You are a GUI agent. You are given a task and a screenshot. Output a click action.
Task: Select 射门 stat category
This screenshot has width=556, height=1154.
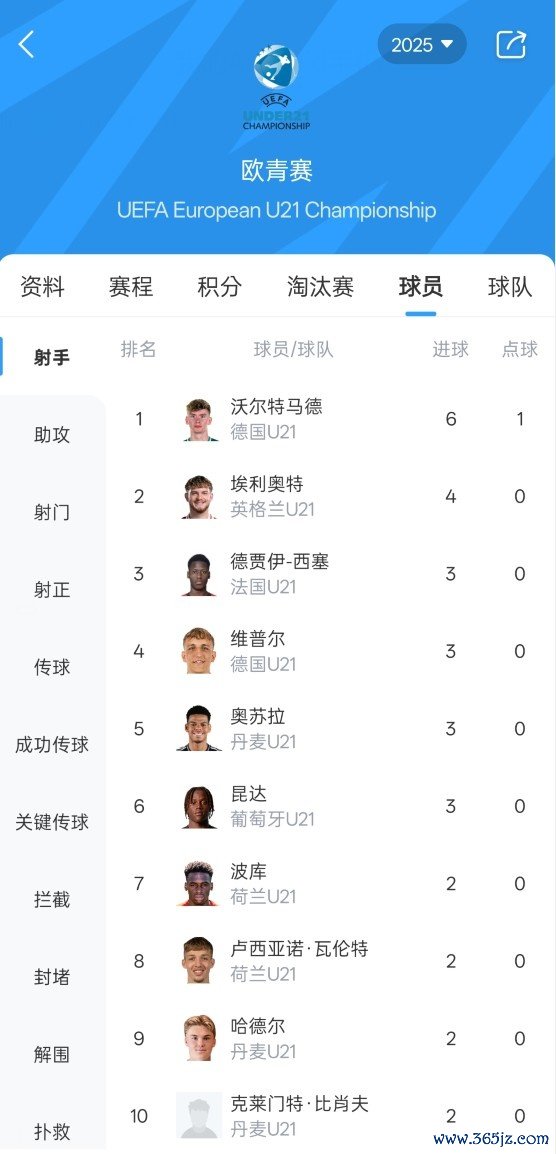52,512
